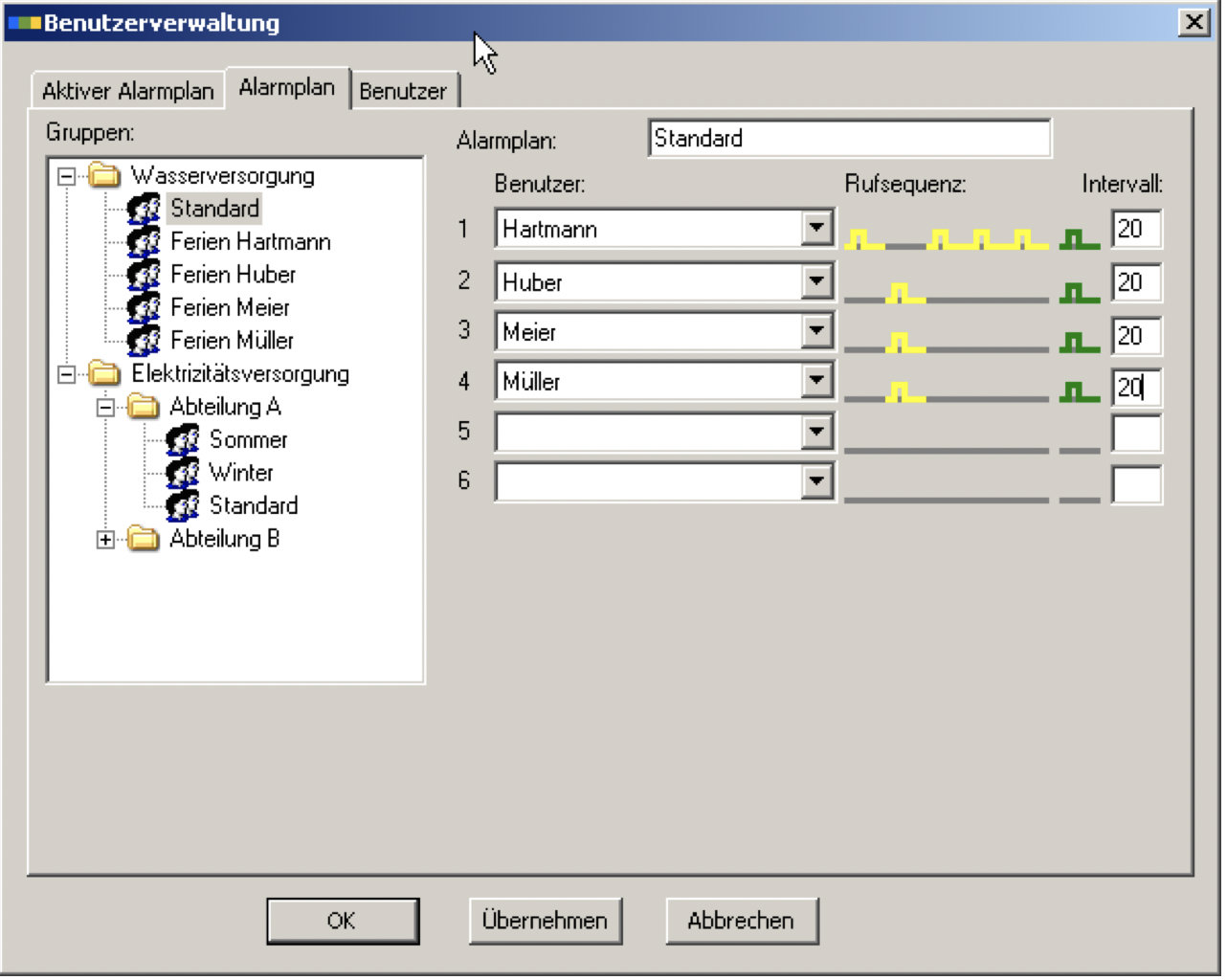Click the Abbrechen button
1227x980 pixels.
742,921
